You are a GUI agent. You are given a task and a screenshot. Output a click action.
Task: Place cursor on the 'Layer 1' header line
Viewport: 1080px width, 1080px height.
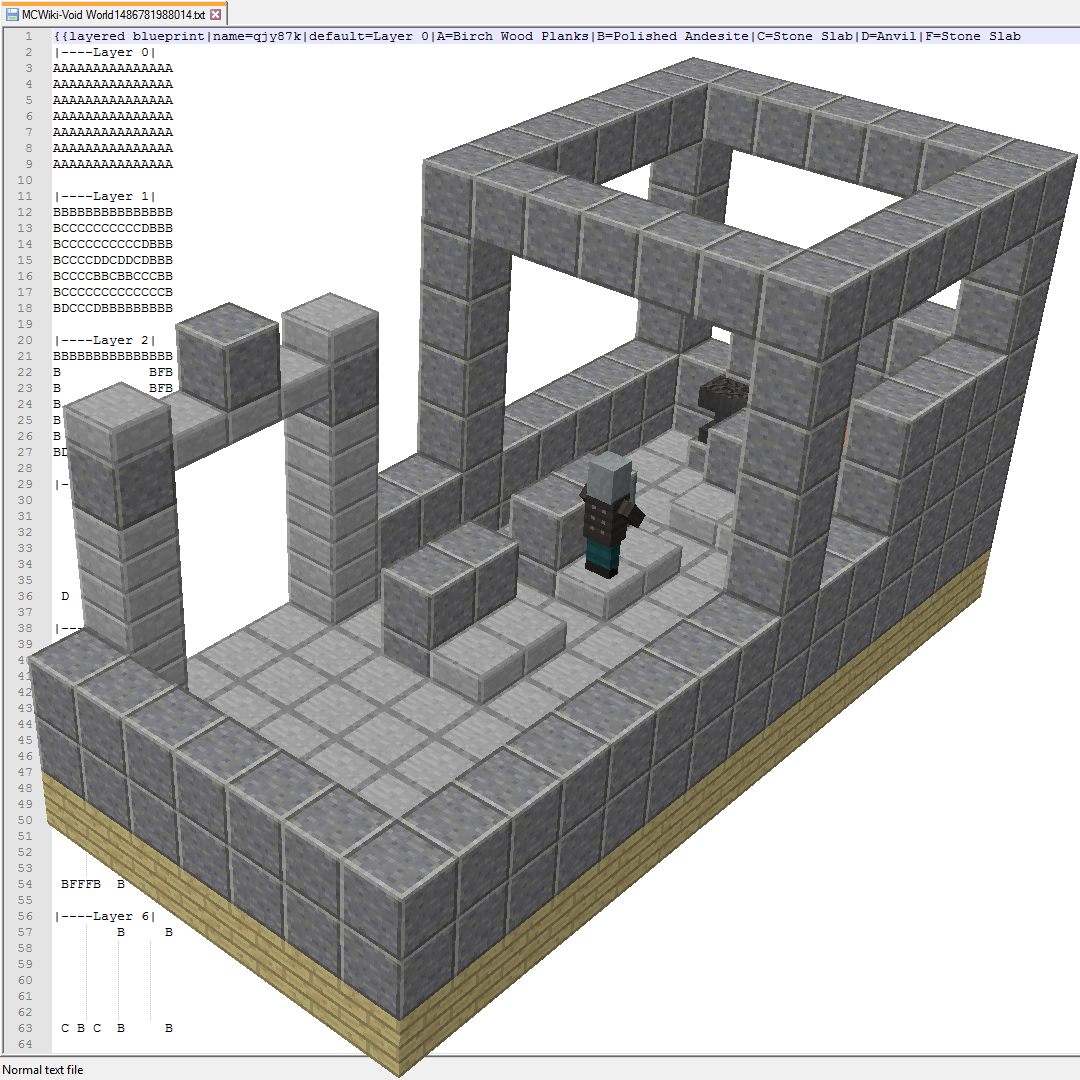coord(105,196)
